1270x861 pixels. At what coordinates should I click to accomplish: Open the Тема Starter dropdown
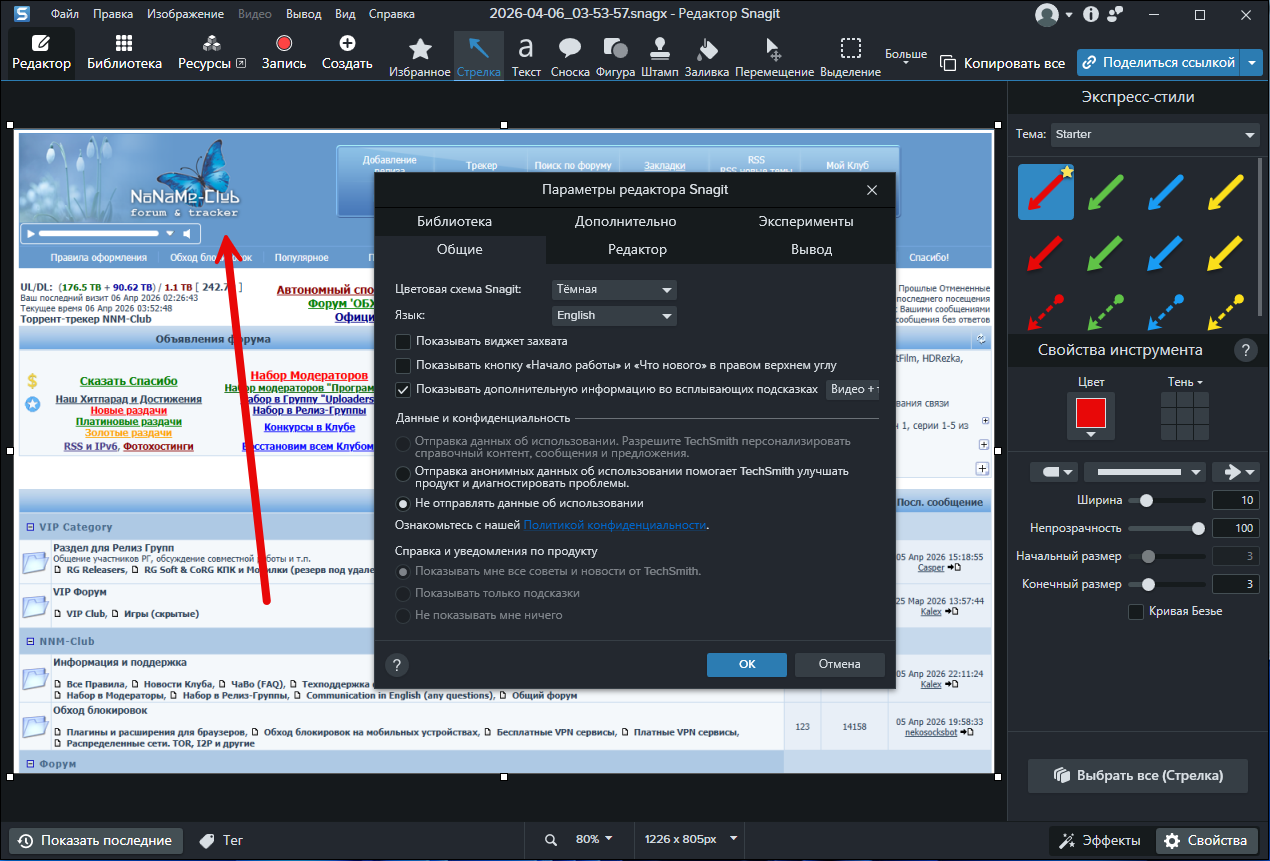(1155, 135)
